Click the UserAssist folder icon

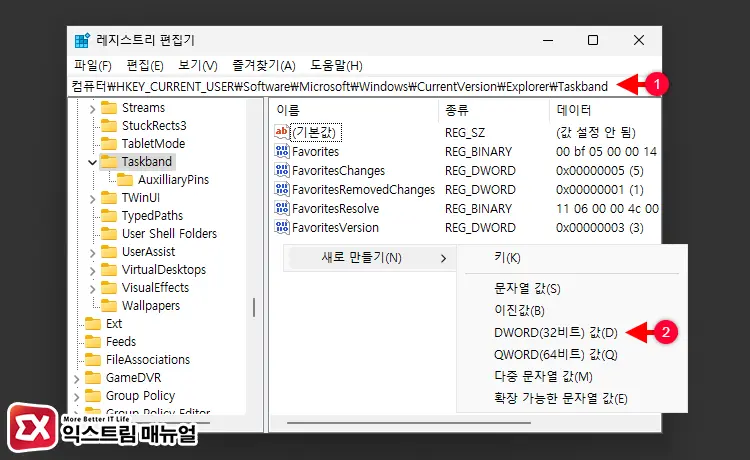[109, 252]
